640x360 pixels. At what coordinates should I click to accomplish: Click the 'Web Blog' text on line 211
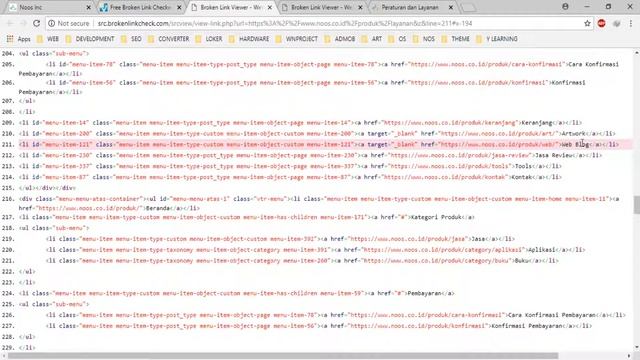coord(576,144)
